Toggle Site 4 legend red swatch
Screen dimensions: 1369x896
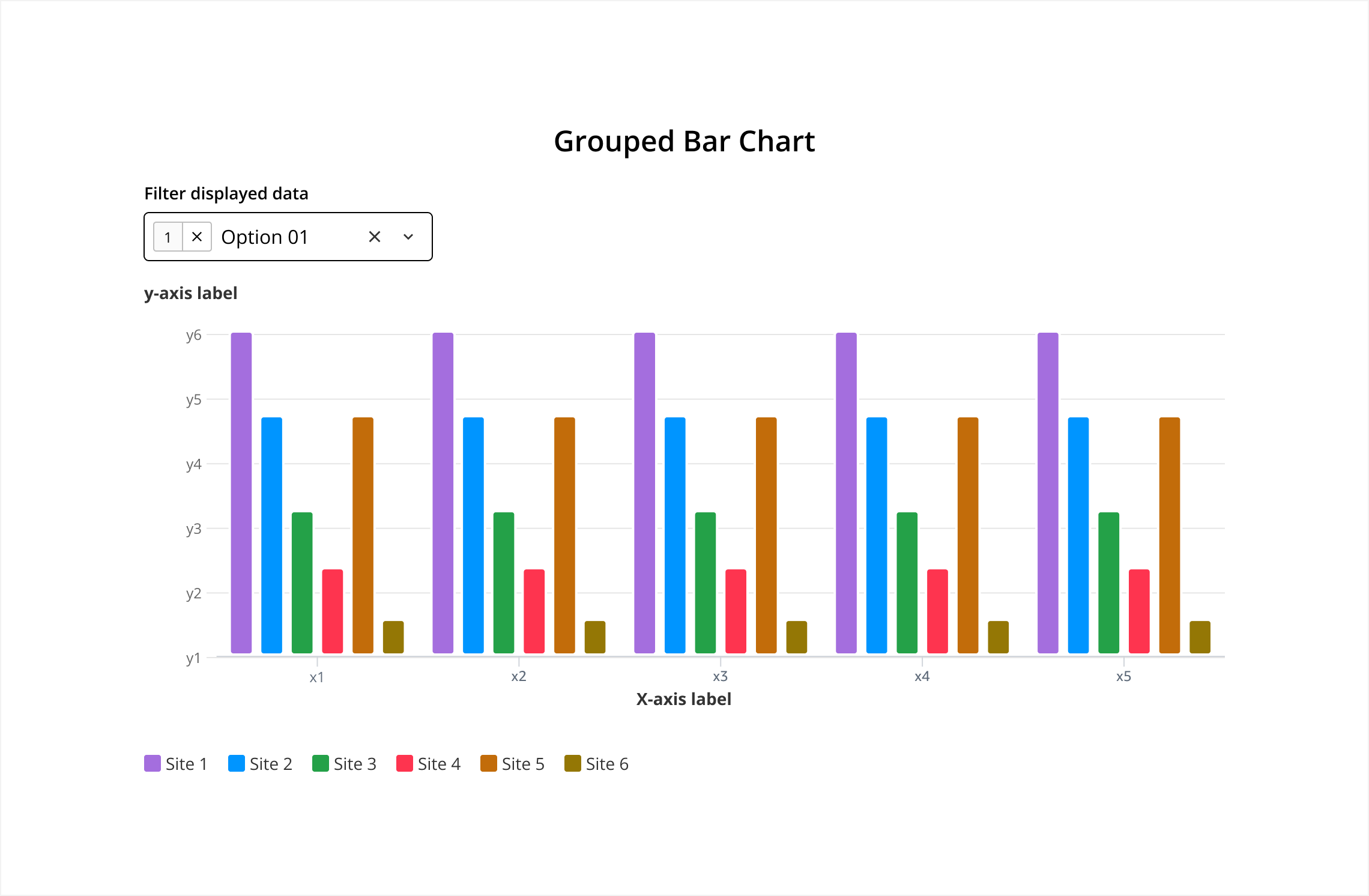(x=405, y=763)
